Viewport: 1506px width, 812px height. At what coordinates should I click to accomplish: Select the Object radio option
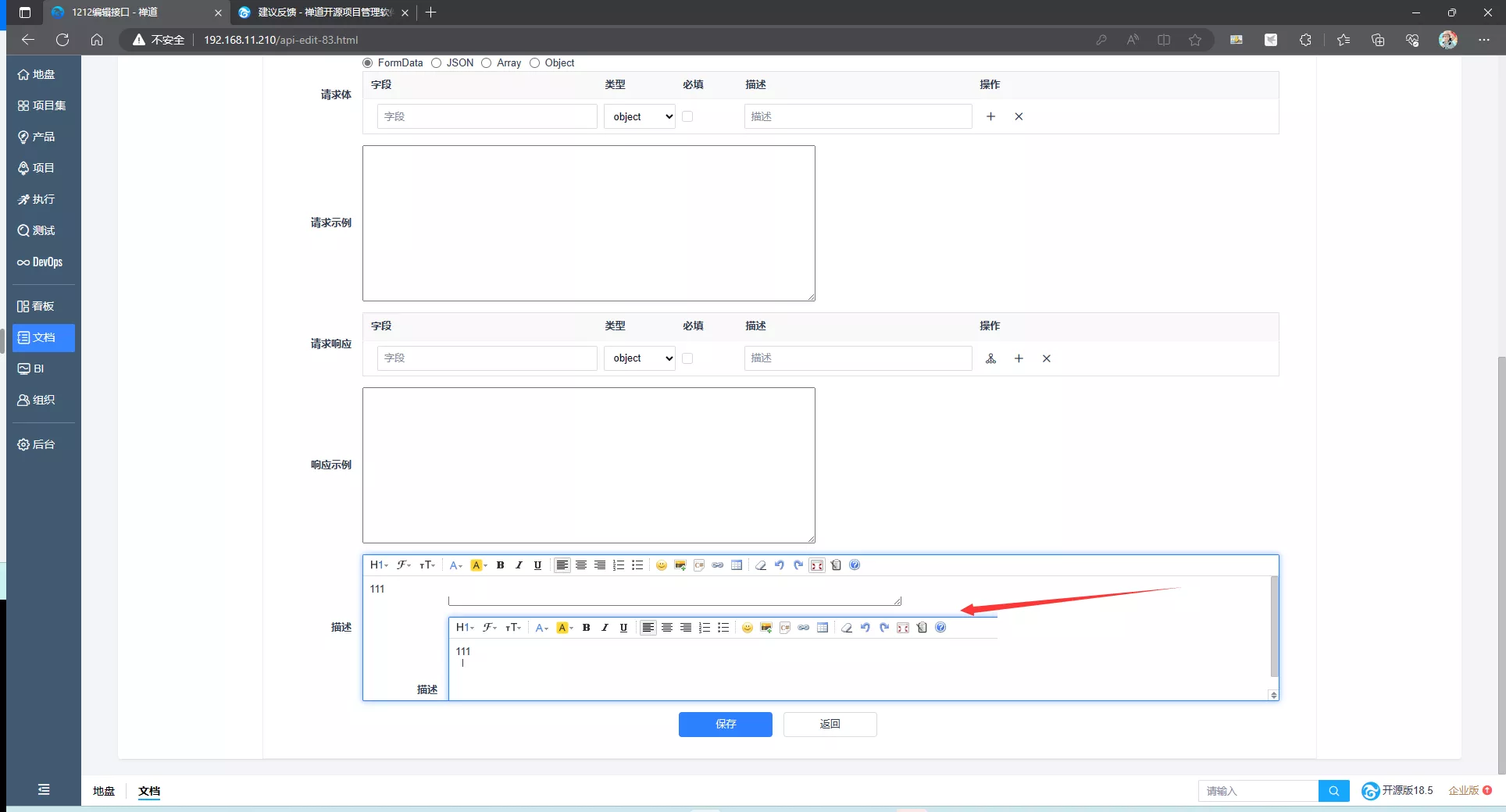(535, 63)
